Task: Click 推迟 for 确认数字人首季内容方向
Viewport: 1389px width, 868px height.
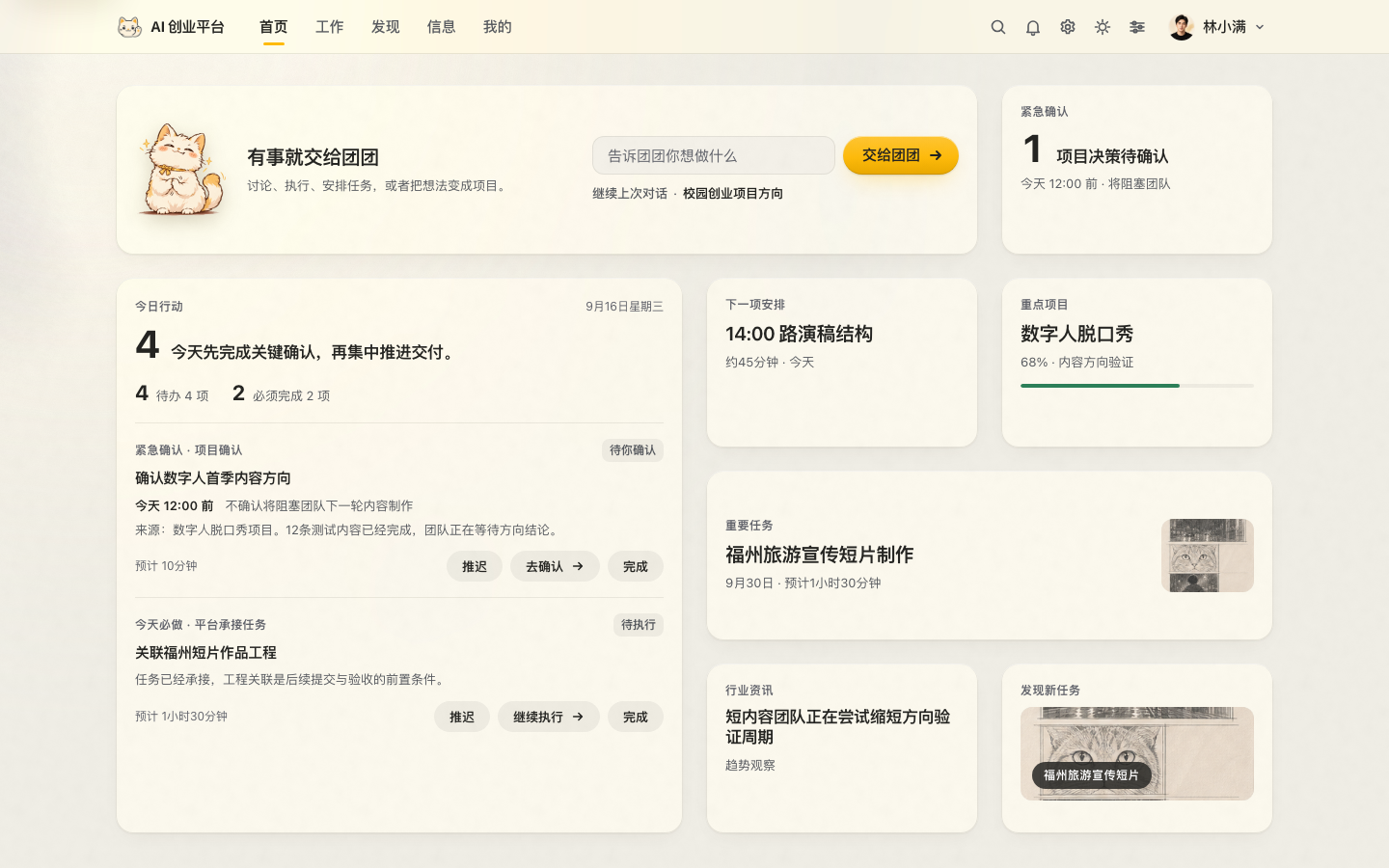Action: 475,566
